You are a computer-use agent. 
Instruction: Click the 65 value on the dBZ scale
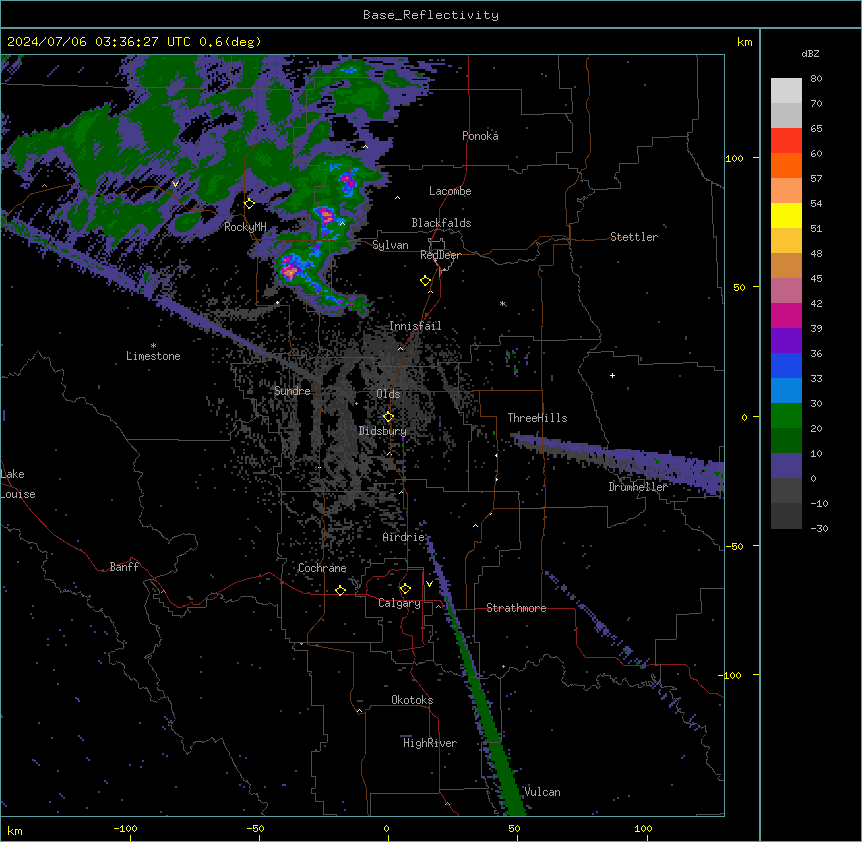coord(816,129)
